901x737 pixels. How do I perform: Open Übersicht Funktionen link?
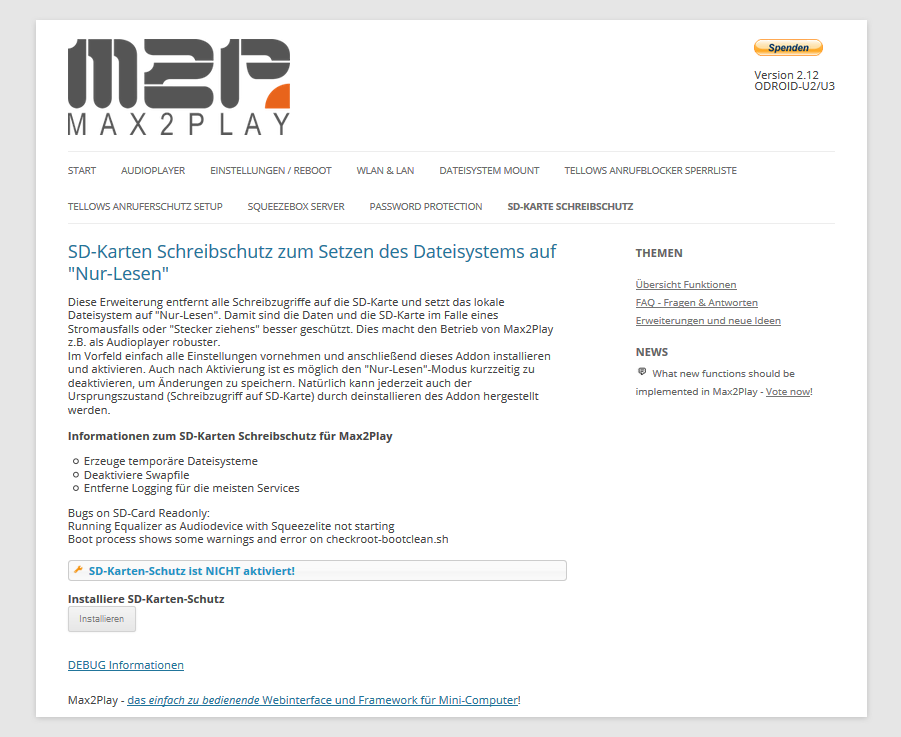pos(686,284)
